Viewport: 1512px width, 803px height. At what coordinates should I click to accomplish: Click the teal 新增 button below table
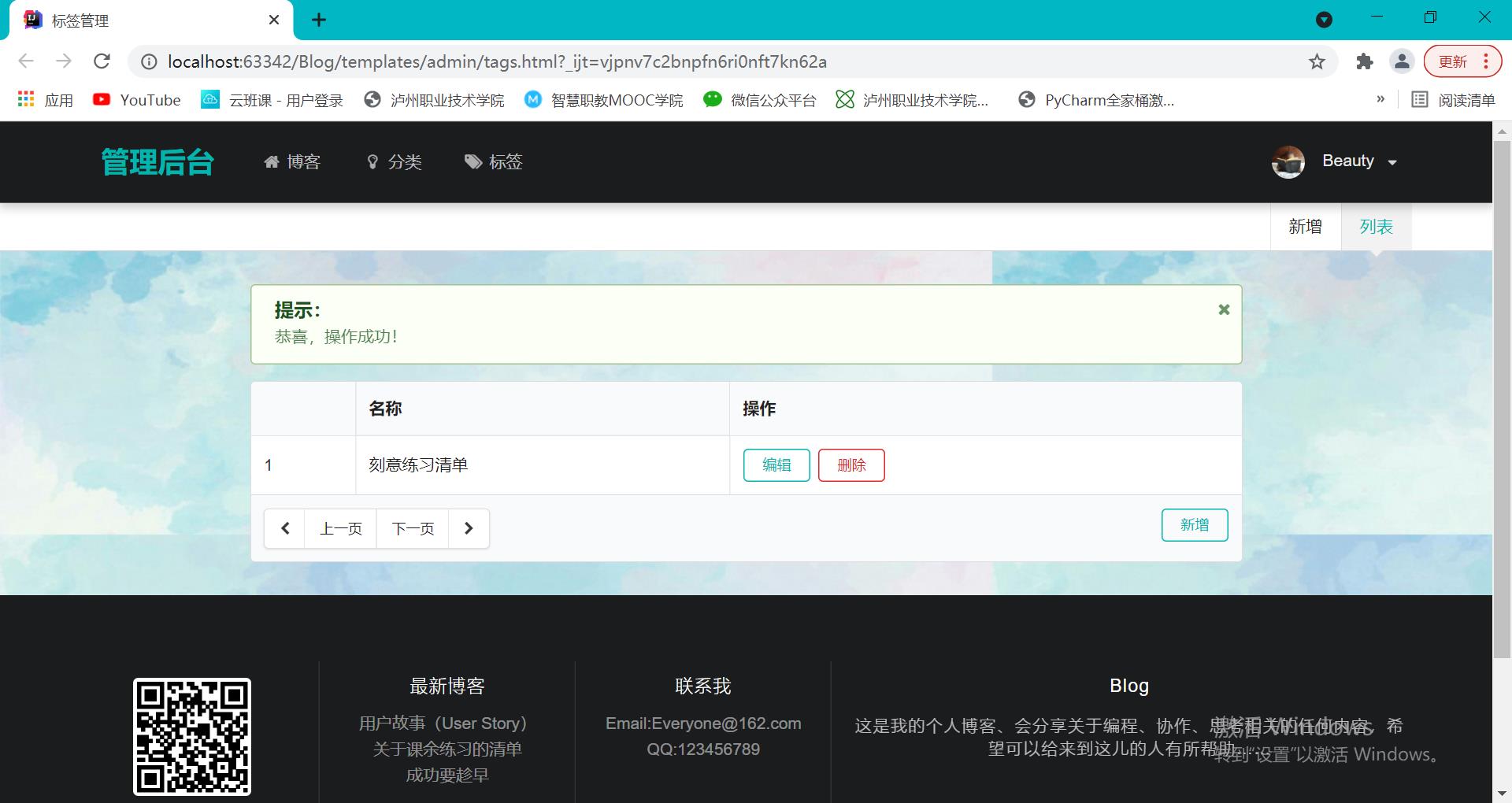coord(1195,525)
